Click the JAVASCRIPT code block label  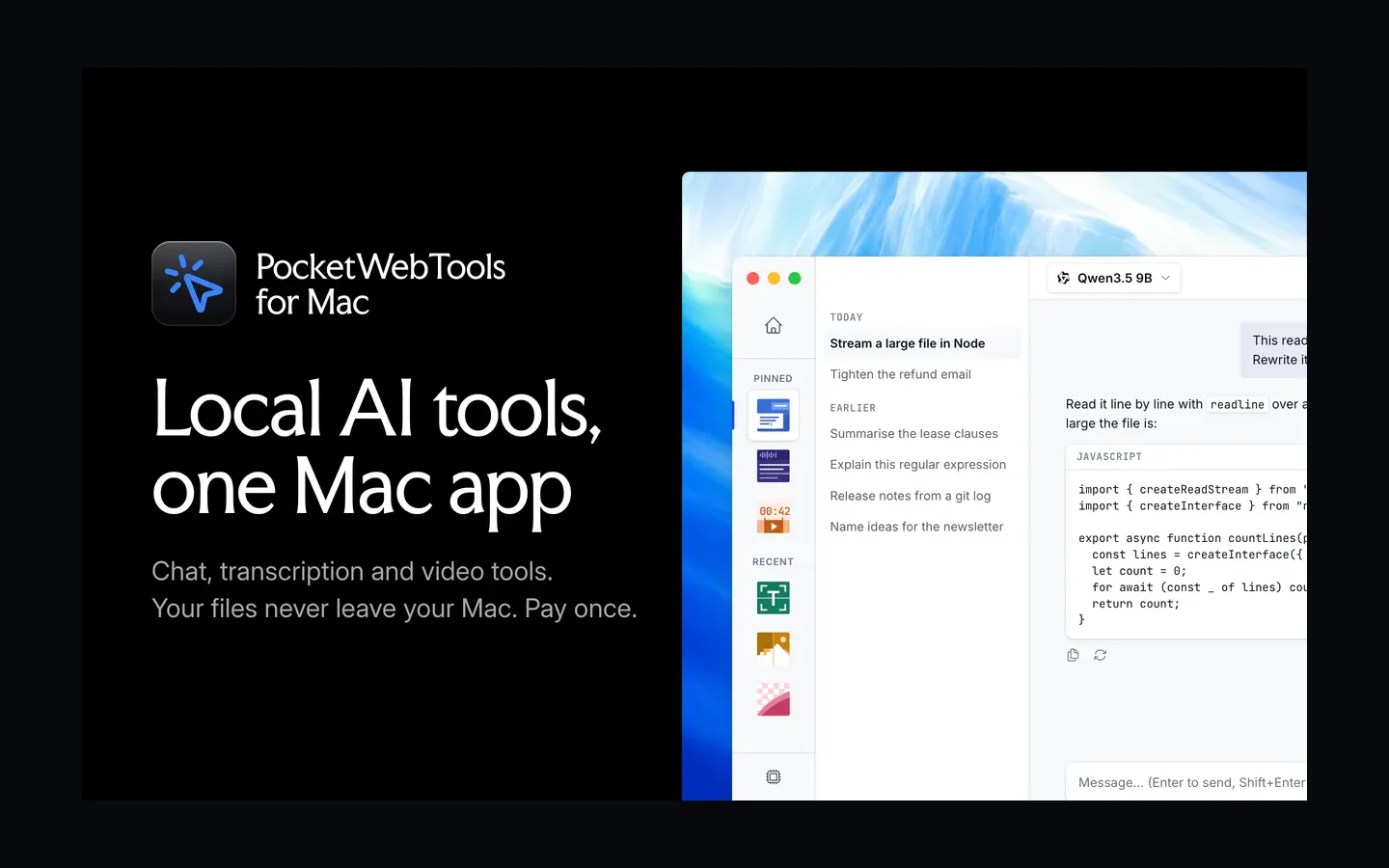point(1109,457)
